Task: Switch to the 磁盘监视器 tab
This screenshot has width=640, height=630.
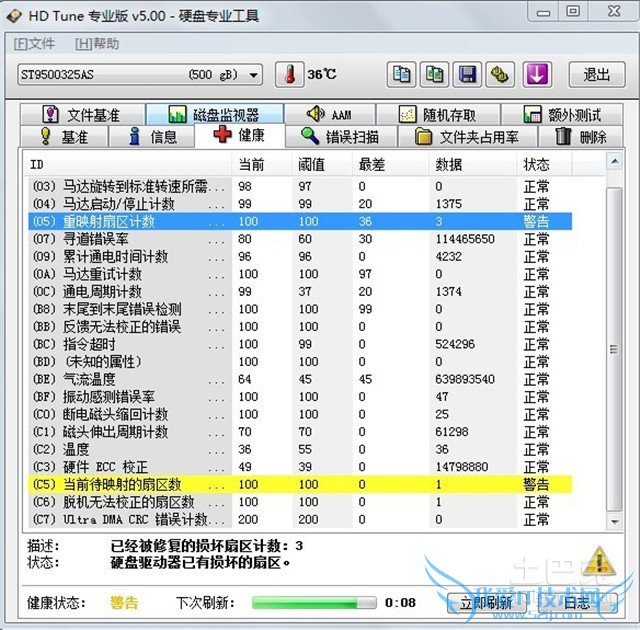Action: pos(215,115)
